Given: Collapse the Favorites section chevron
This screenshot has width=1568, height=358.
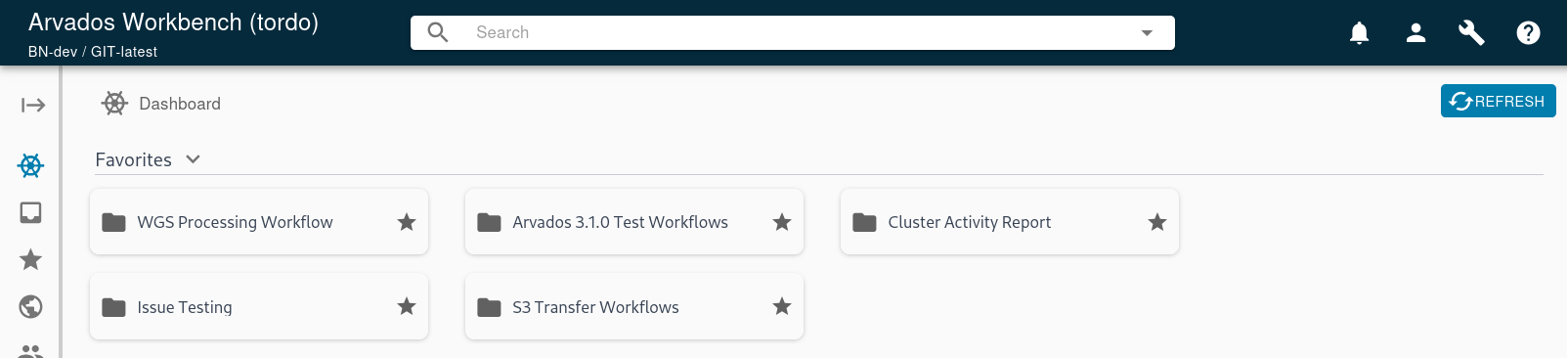Looking at the screenshot, I should click(193, 159).
